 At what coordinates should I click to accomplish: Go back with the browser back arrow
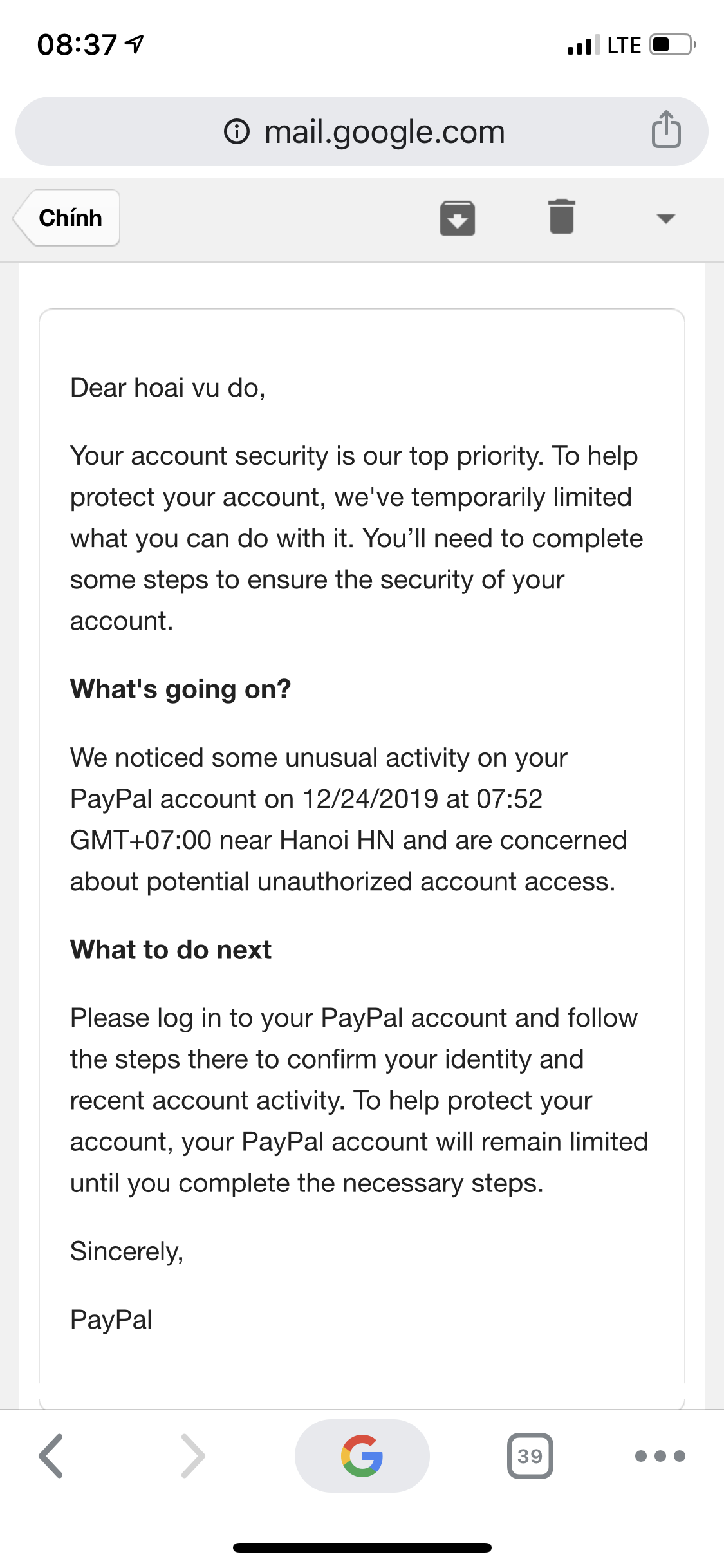51,1455
